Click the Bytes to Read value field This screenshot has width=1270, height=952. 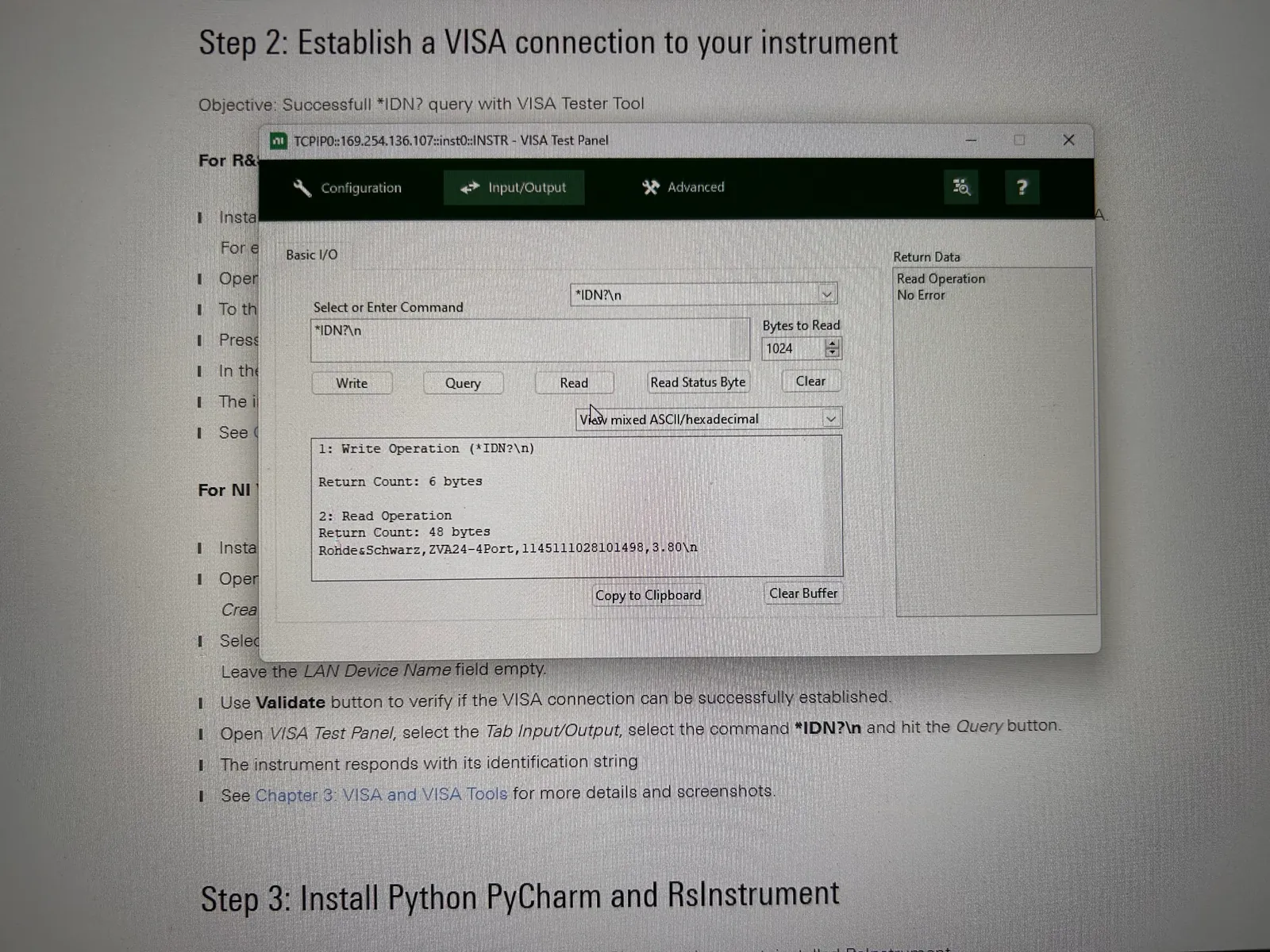(793, 348)
